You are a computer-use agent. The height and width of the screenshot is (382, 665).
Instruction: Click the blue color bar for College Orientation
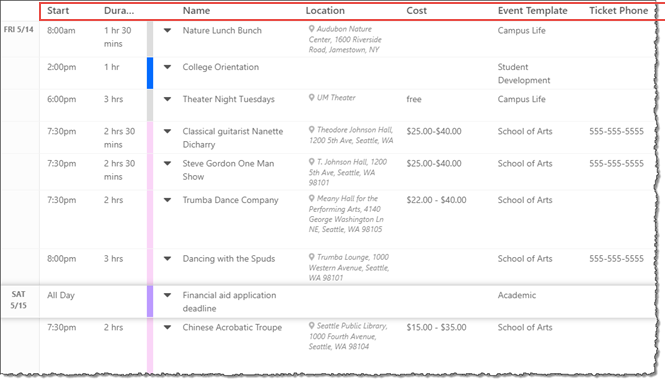[150, 73]
